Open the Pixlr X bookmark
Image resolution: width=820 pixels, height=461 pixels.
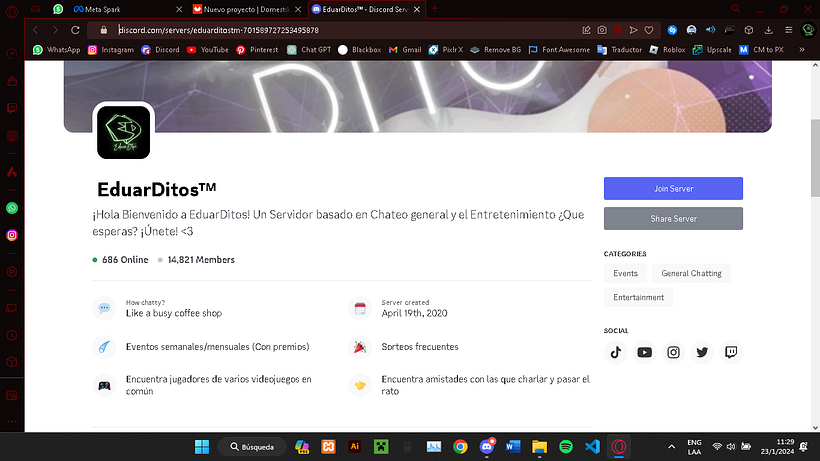point(446,50)
